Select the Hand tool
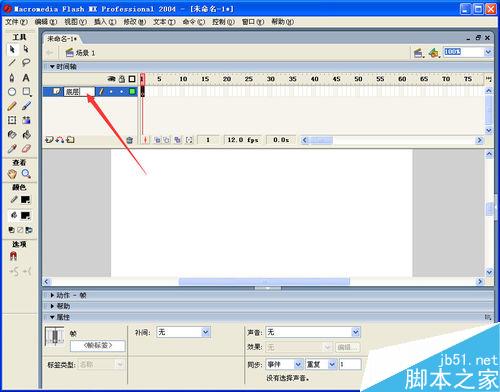 pos(12,174)
